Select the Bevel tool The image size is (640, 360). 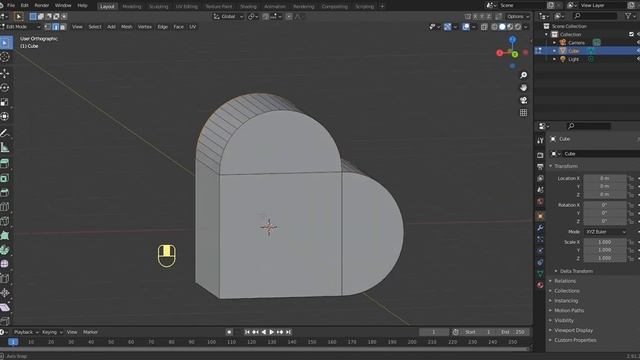[5, 192]
